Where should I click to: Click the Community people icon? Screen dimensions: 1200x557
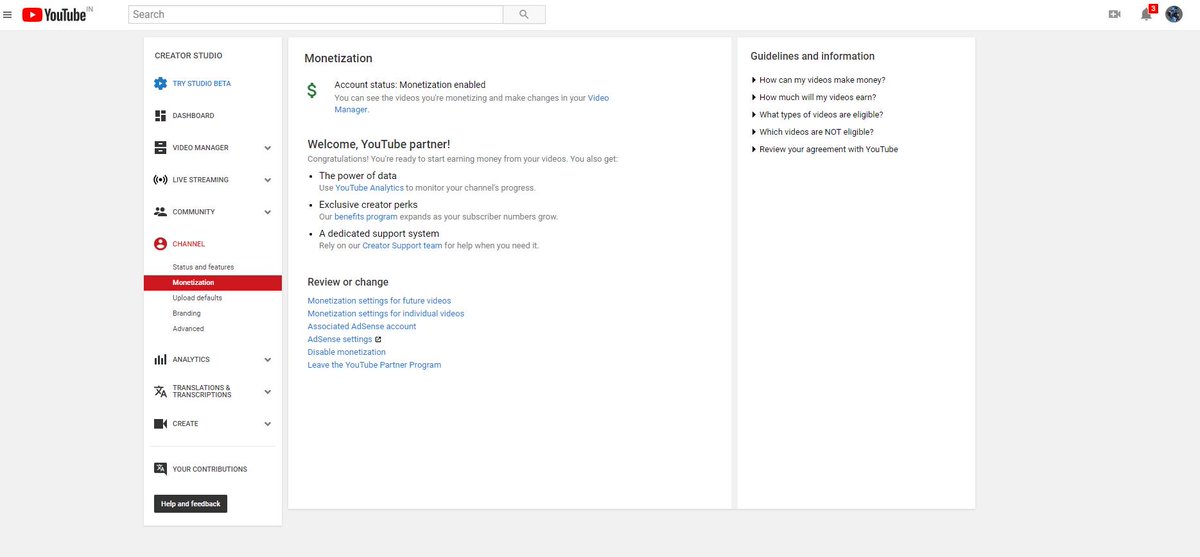tap(160, 212)
